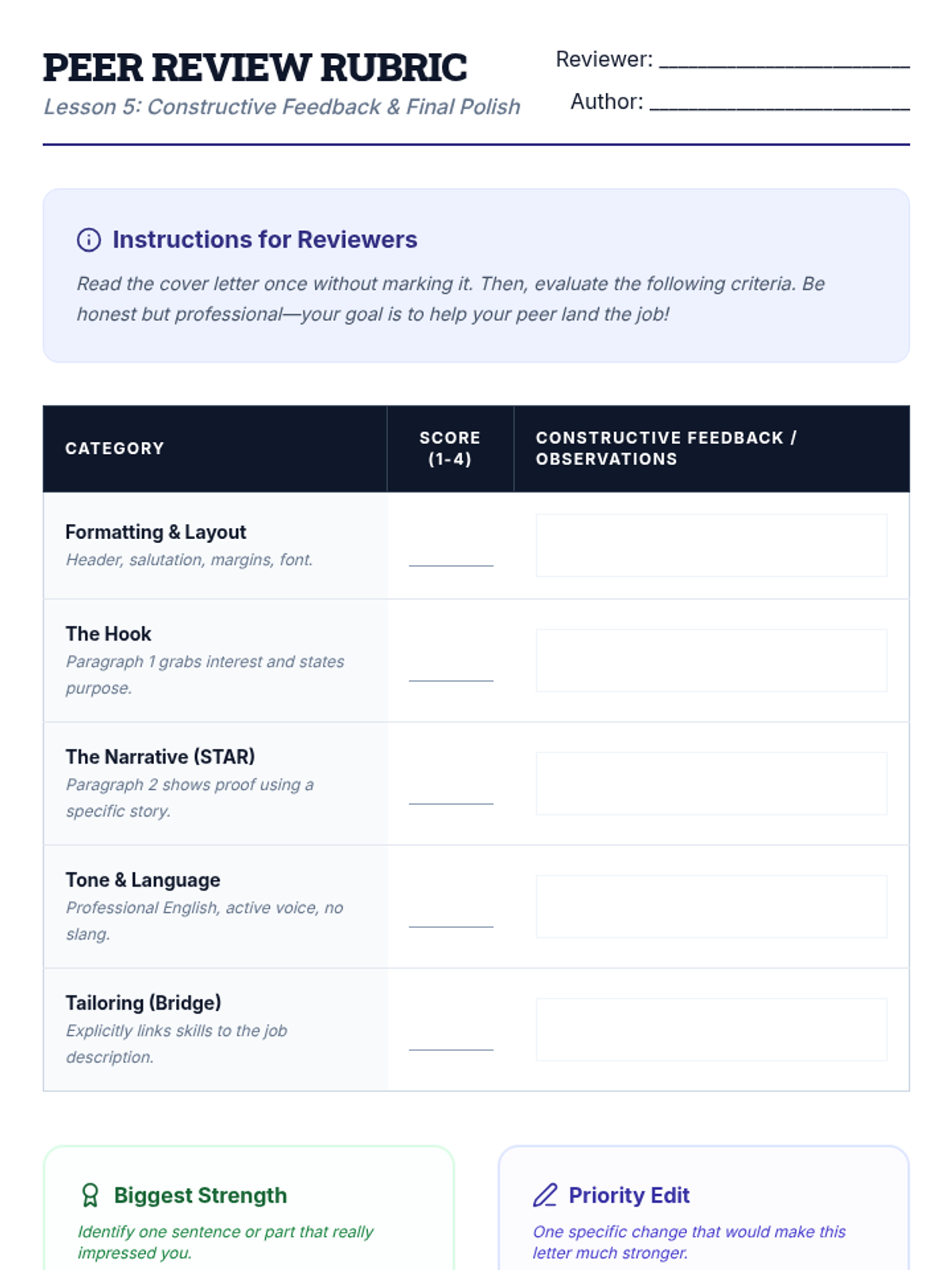
Task: Click the Peer Review Rubric title
Action: 255,67
